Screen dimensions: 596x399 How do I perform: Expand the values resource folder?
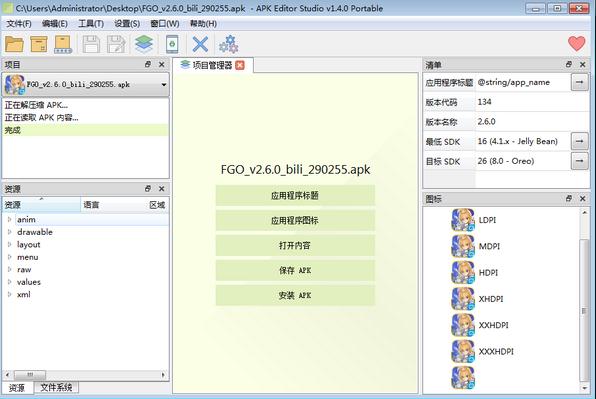10,282
